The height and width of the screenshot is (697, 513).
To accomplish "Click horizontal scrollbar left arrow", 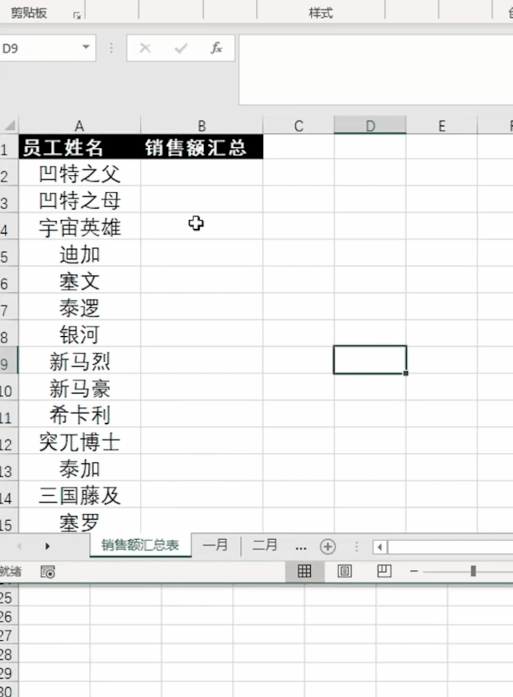I will pos(380,546).
